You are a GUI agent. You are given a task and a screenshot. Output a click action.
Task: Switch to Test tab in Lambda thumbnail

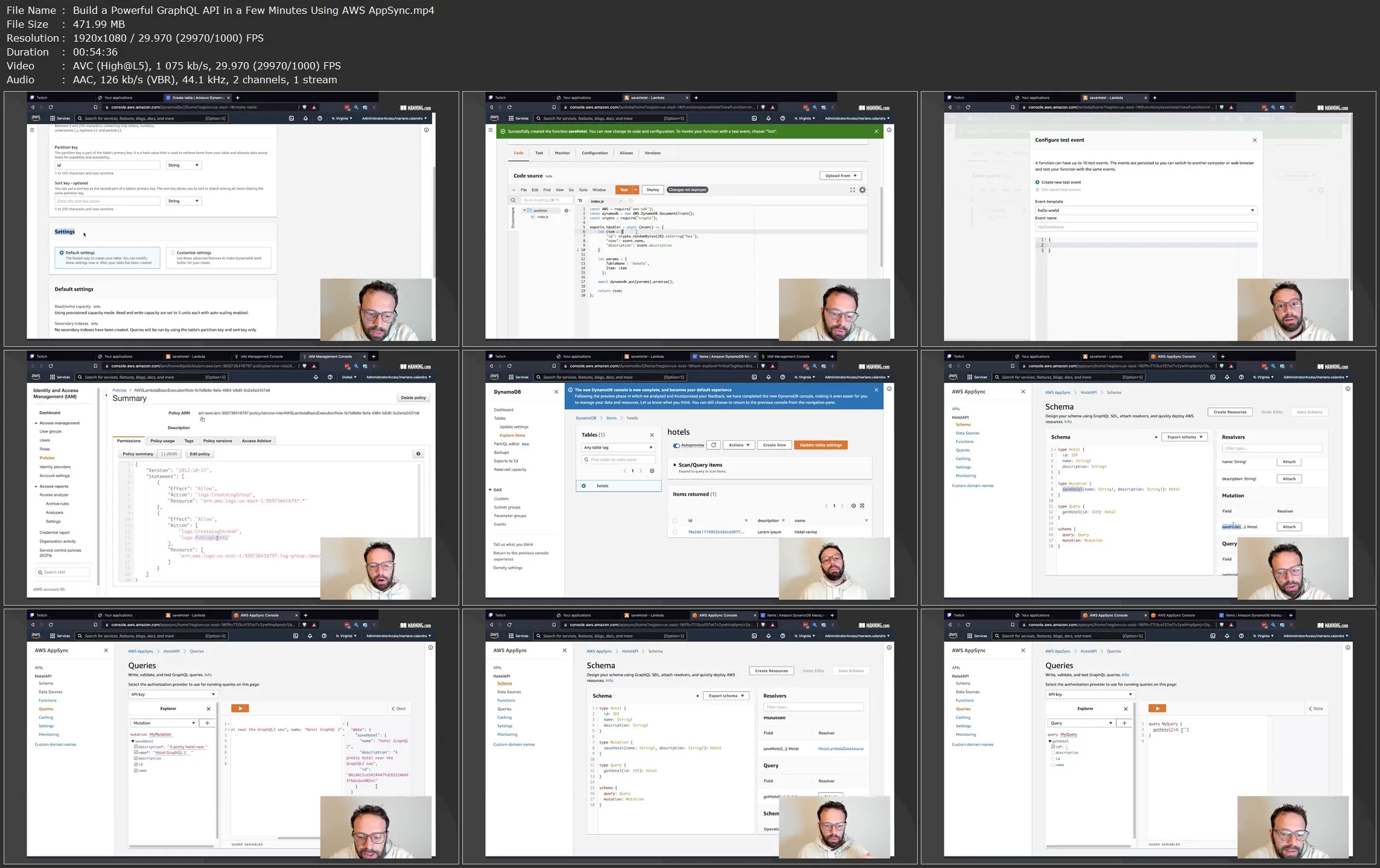(x=539, y=153)
